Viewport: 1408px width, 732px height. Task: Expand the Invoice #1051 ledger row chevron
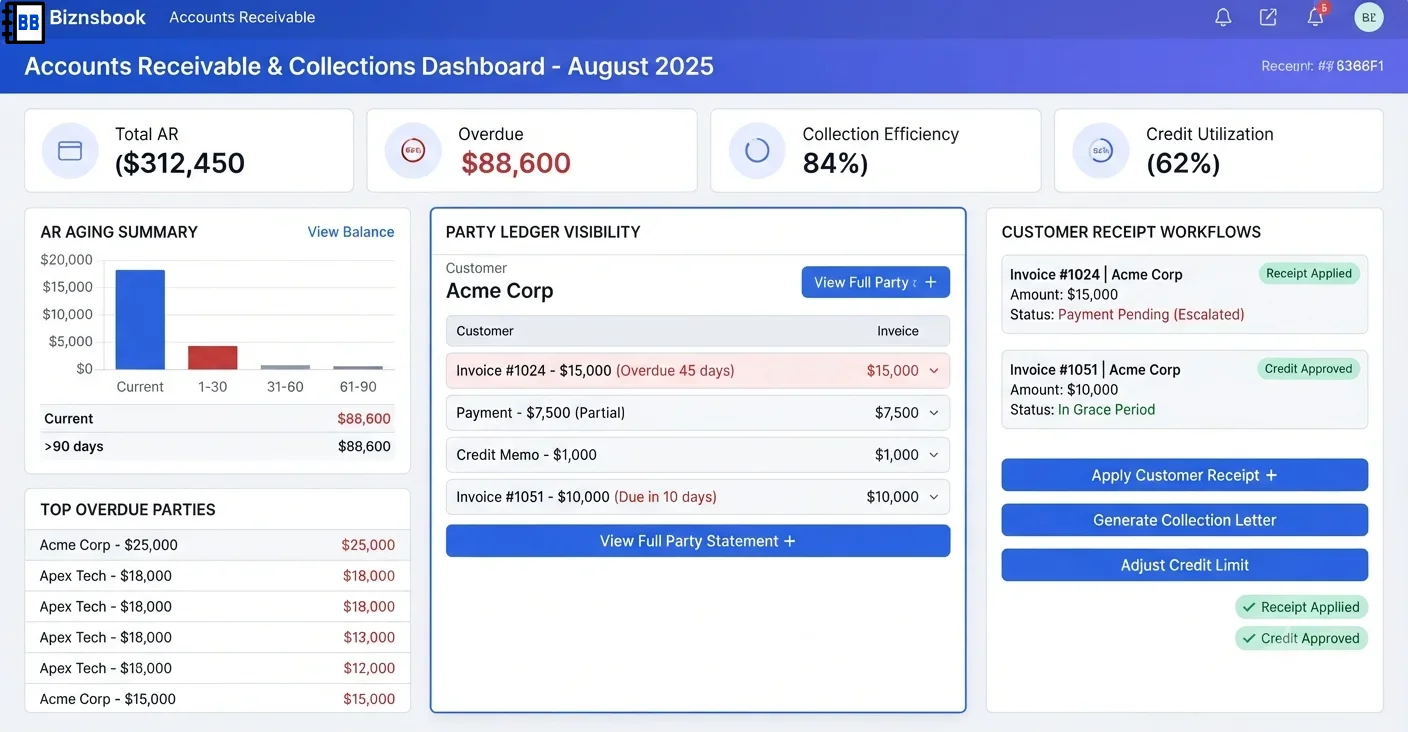click(934, 497)
